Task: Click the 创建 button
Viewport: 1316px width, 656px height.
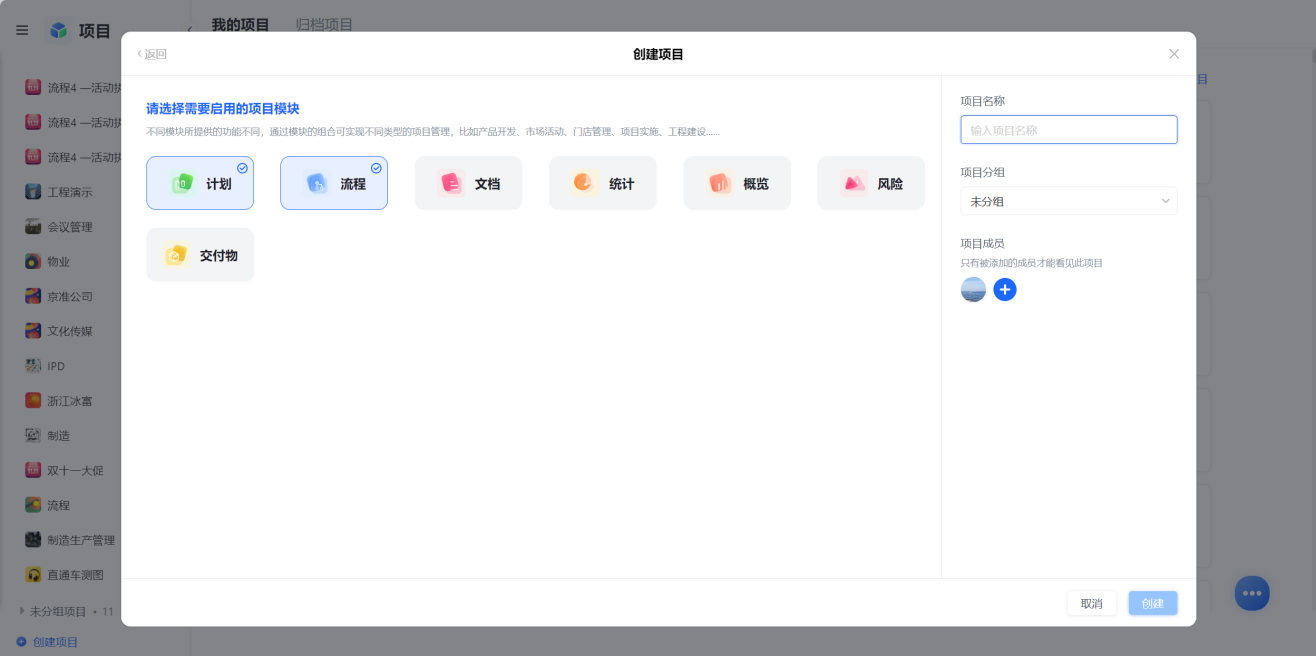Action: (1153, 603)
